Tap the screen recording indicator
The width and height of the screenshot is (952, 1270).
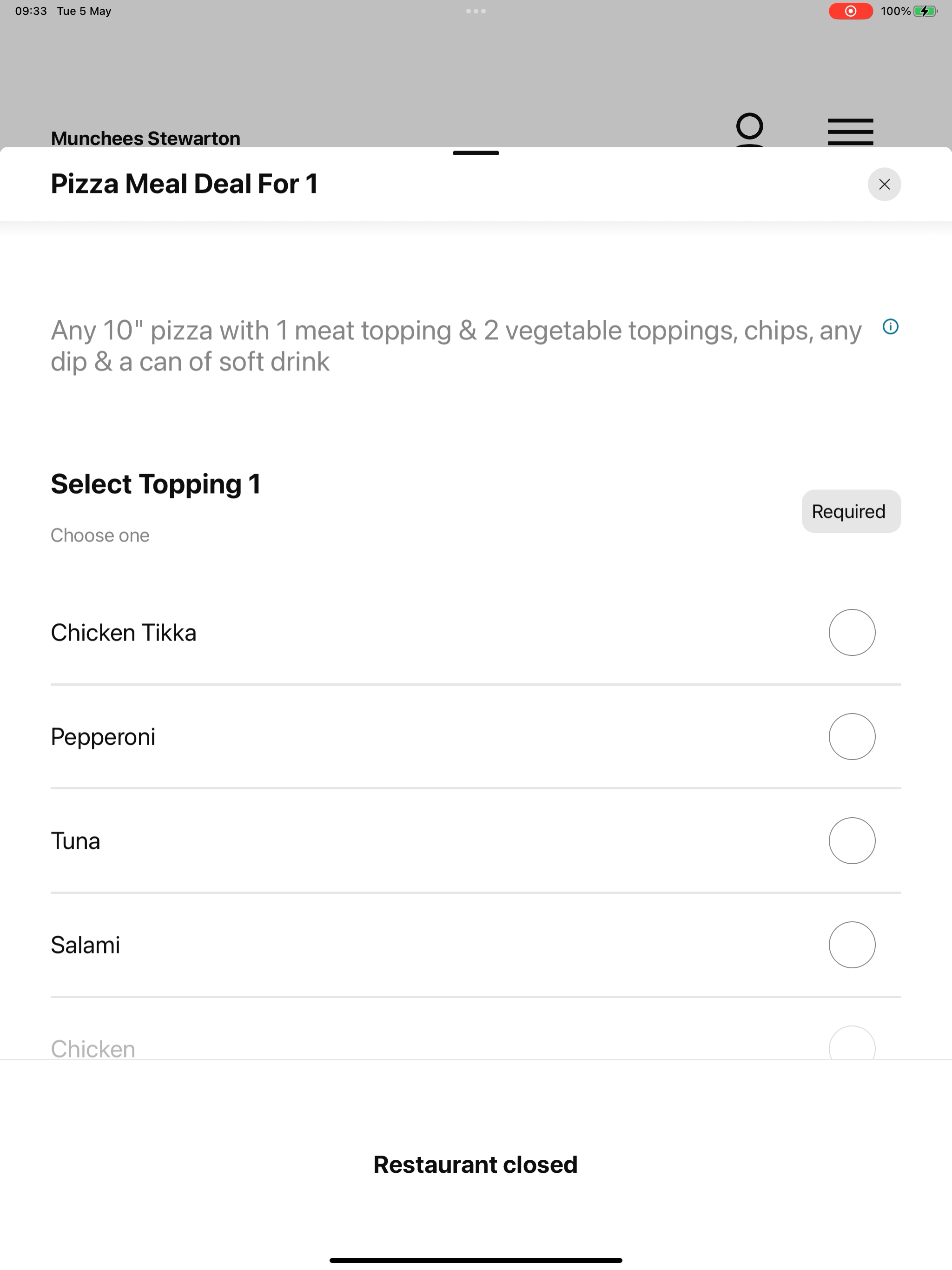(850, 11)
